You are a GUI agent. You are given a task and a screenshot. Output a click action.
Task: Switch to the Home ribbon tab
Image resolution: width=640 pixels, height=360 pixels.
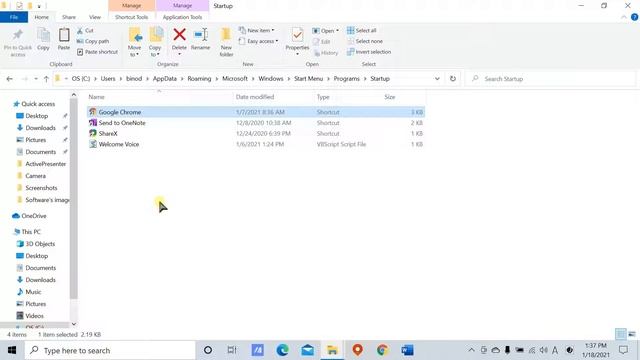tap(41, 17)
